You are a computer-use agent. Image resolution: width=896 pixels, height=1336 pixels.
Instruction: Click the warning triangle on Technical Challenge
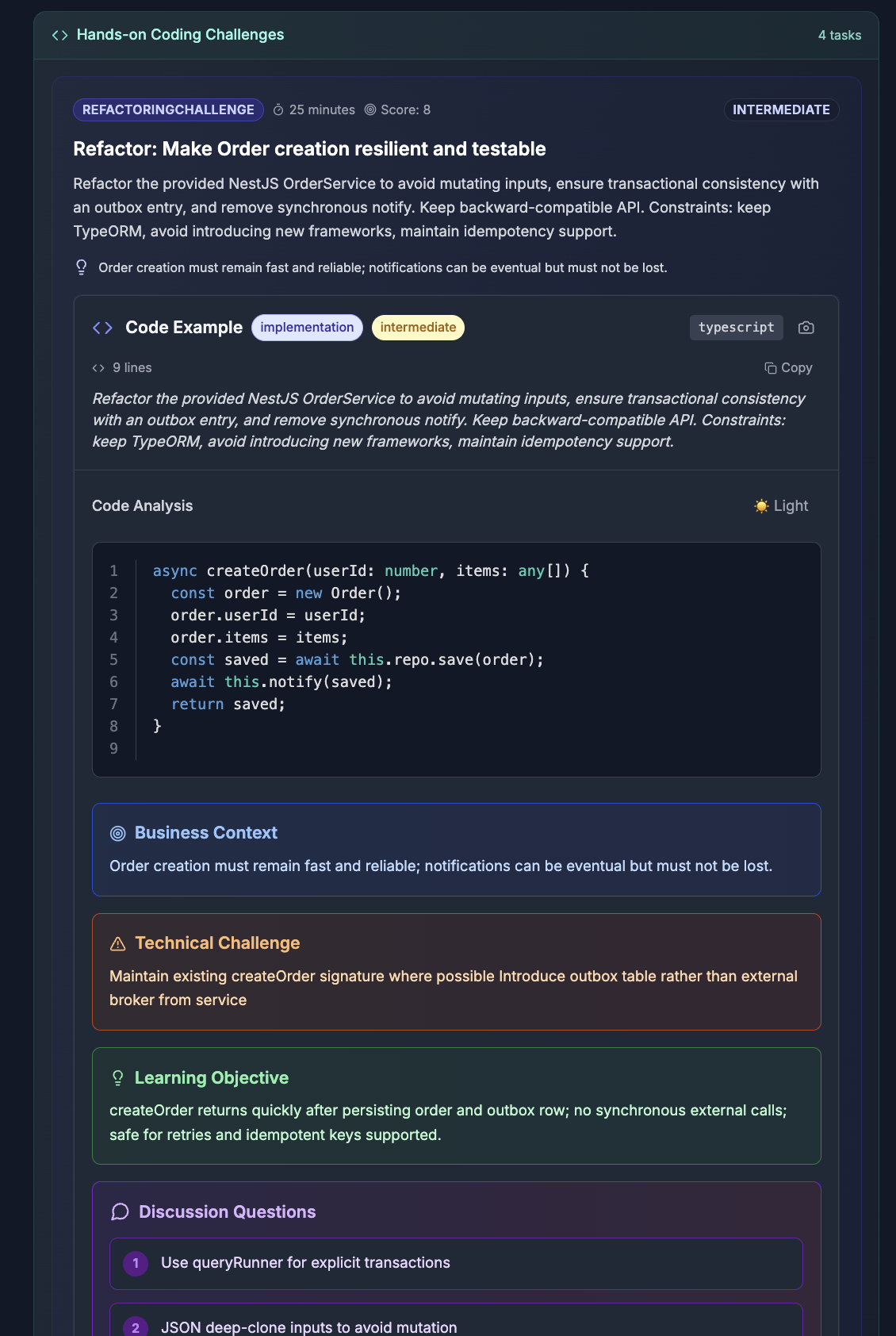(118, 942)
